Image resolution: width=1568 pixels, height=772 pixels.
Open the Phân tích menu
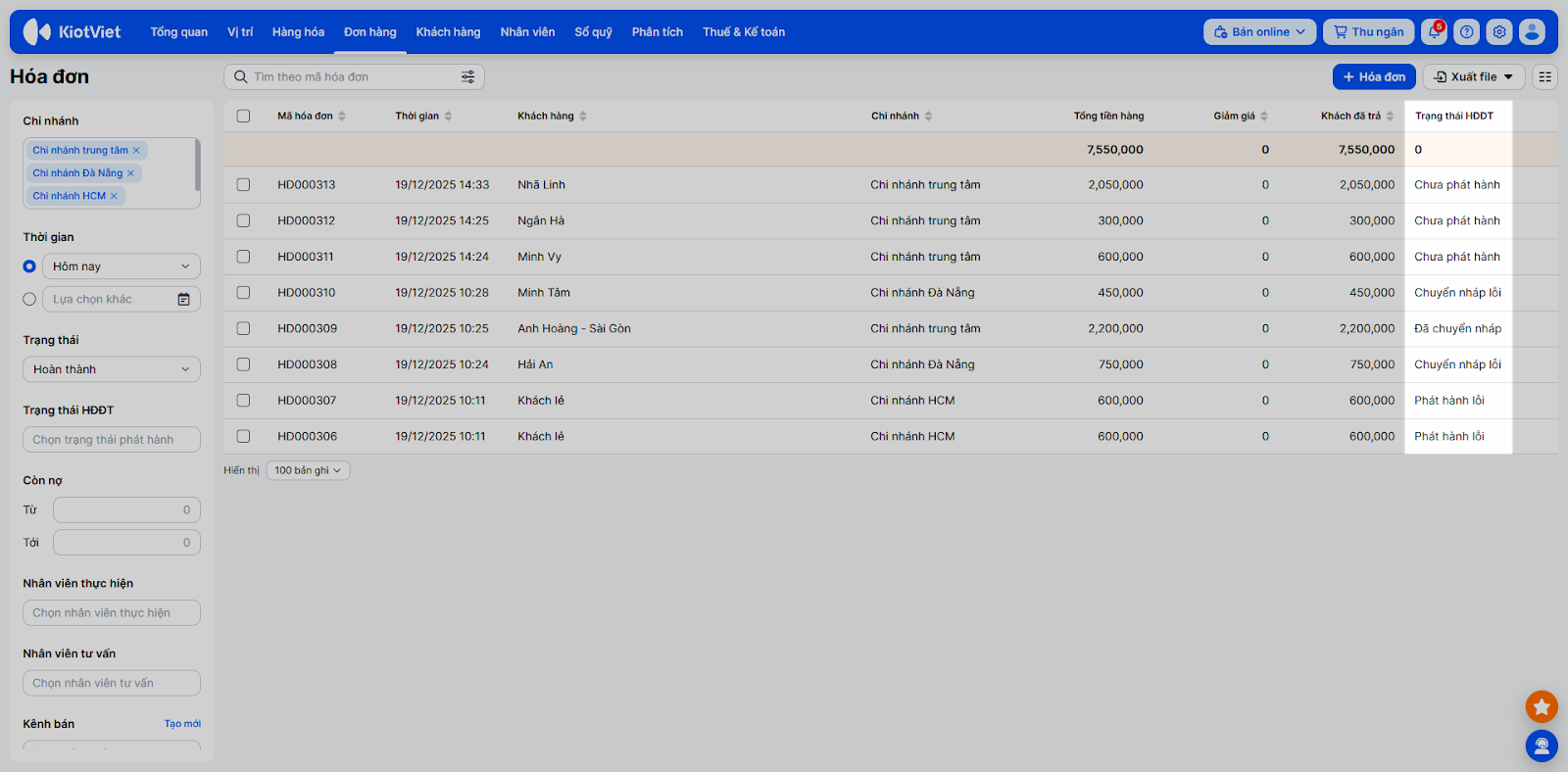(x=658, y=32)
